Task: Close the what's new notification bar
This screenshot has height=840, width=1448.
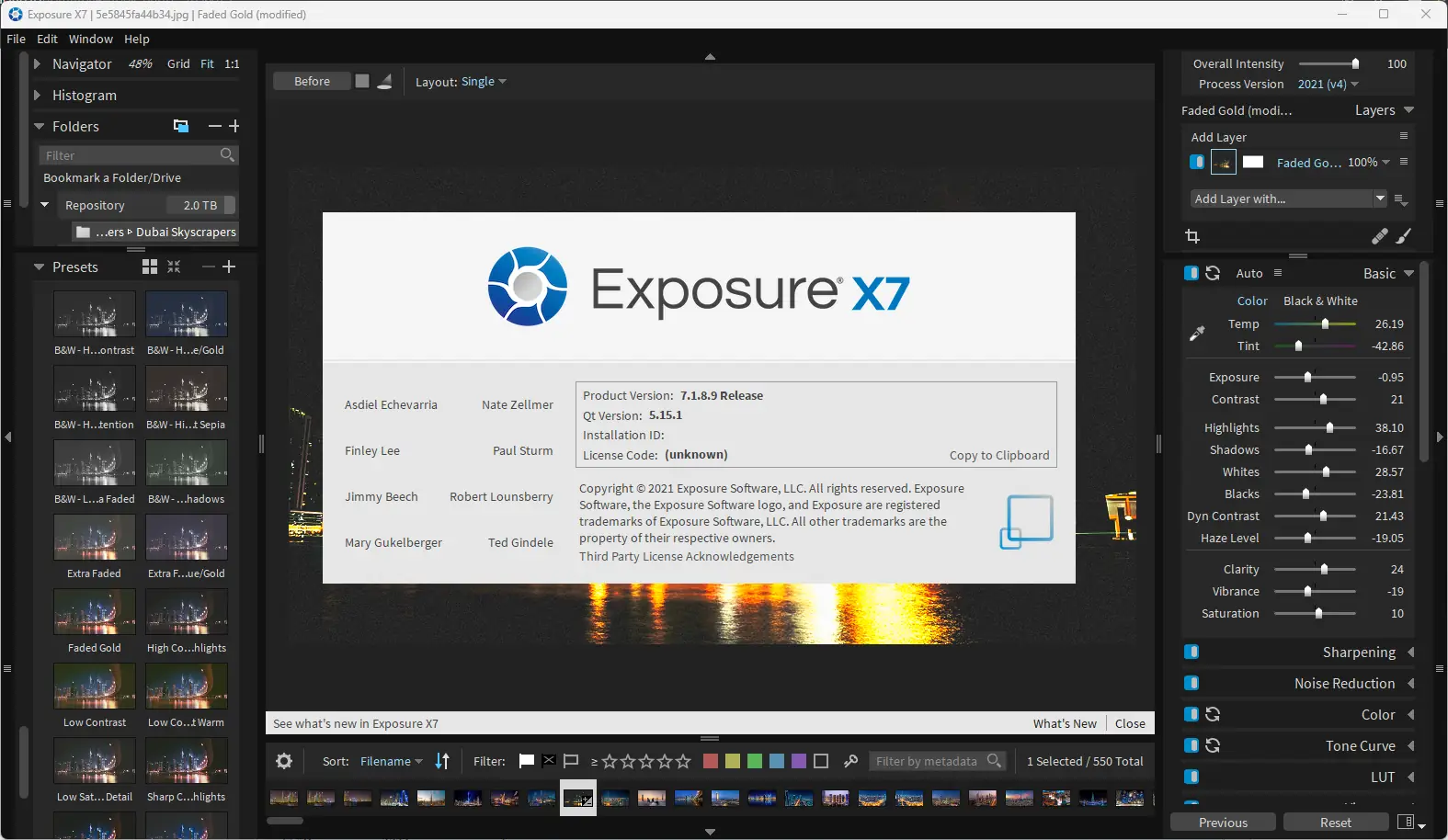Action: point(1130,723)
